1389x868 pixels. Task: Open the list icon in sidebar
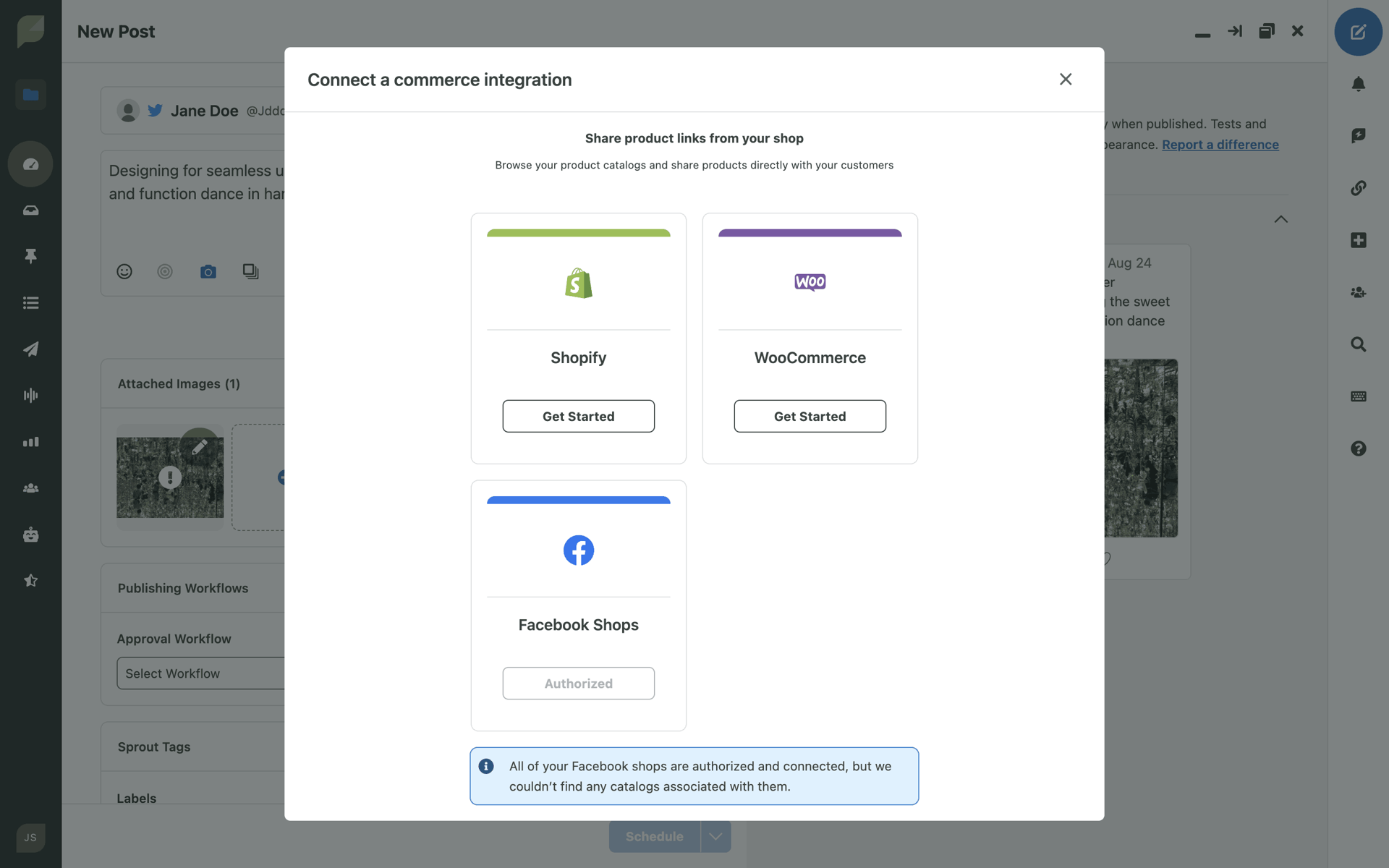click(30, 303)
